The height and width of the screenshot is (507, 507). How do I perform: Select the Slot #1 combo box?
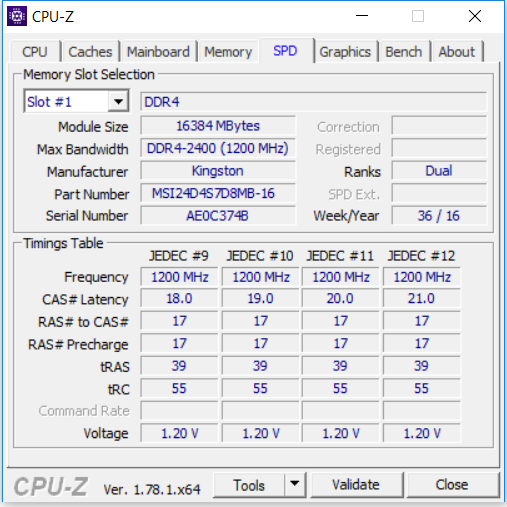(76, 101)
